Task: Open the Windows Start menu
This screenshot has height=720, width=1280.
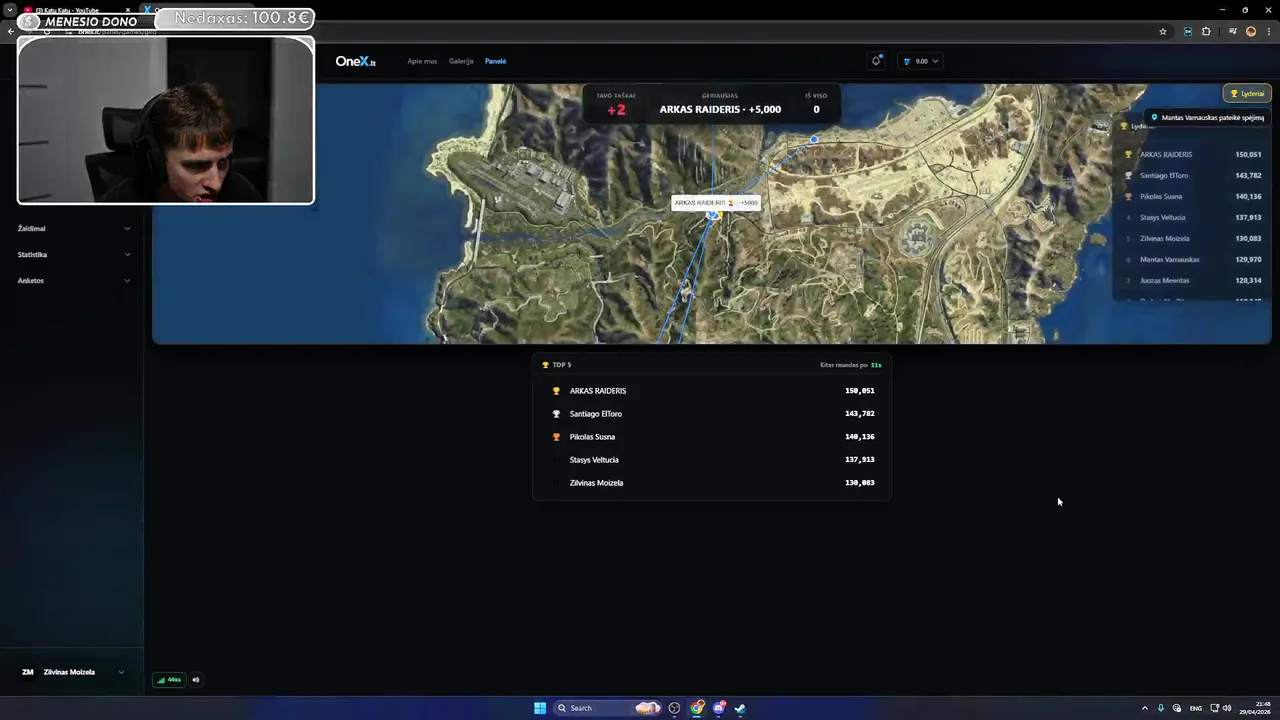Action: [x=540, y=708]
